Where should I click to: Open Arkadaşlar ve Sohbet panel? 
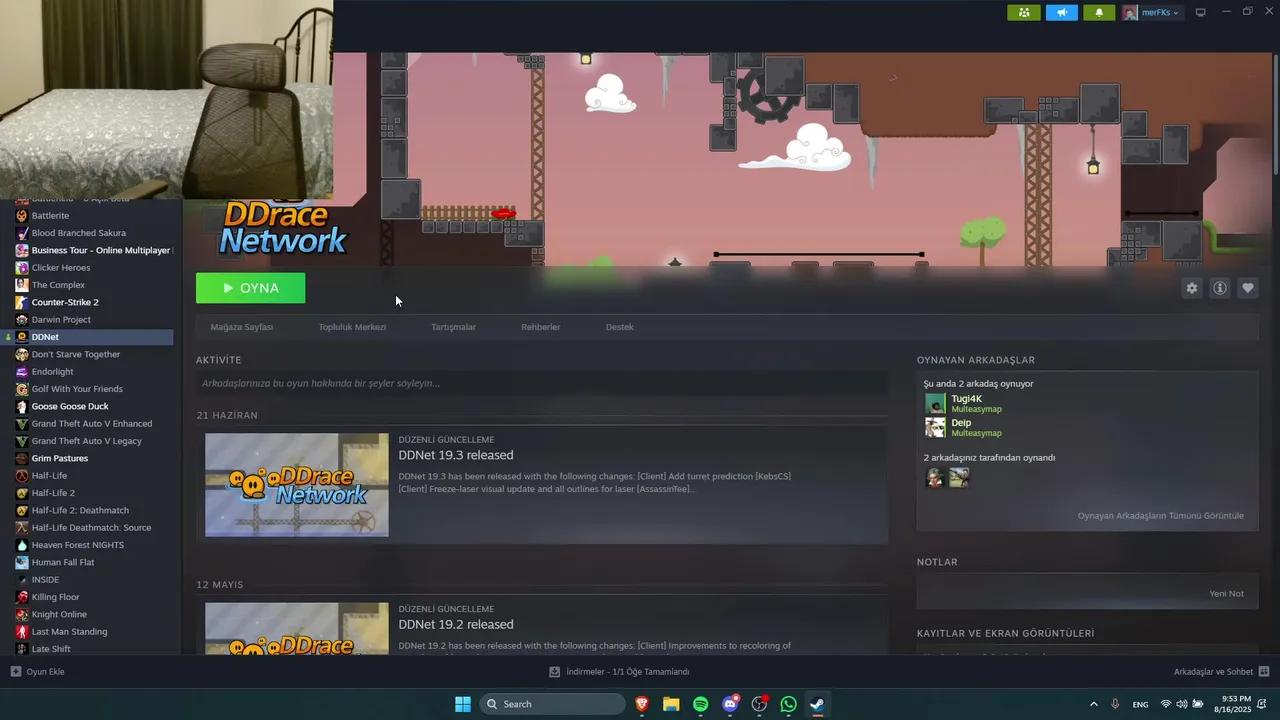click(1221, 672)
